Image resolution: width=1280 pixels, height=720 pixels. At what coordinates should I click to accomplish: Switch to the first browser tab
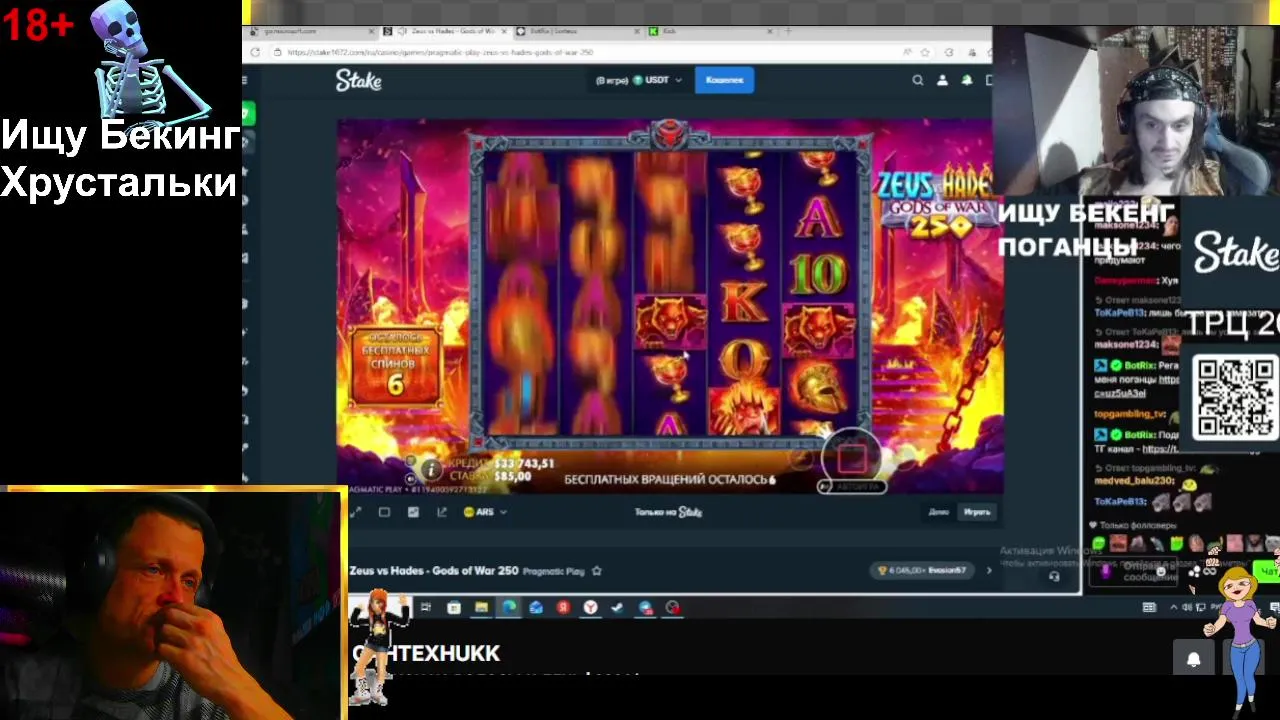[310, 31]
